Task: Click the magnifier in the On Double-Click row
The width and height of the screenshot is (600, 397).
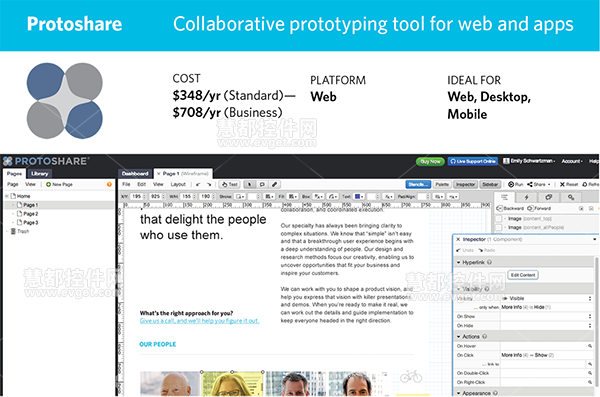Action: point(590,373)
